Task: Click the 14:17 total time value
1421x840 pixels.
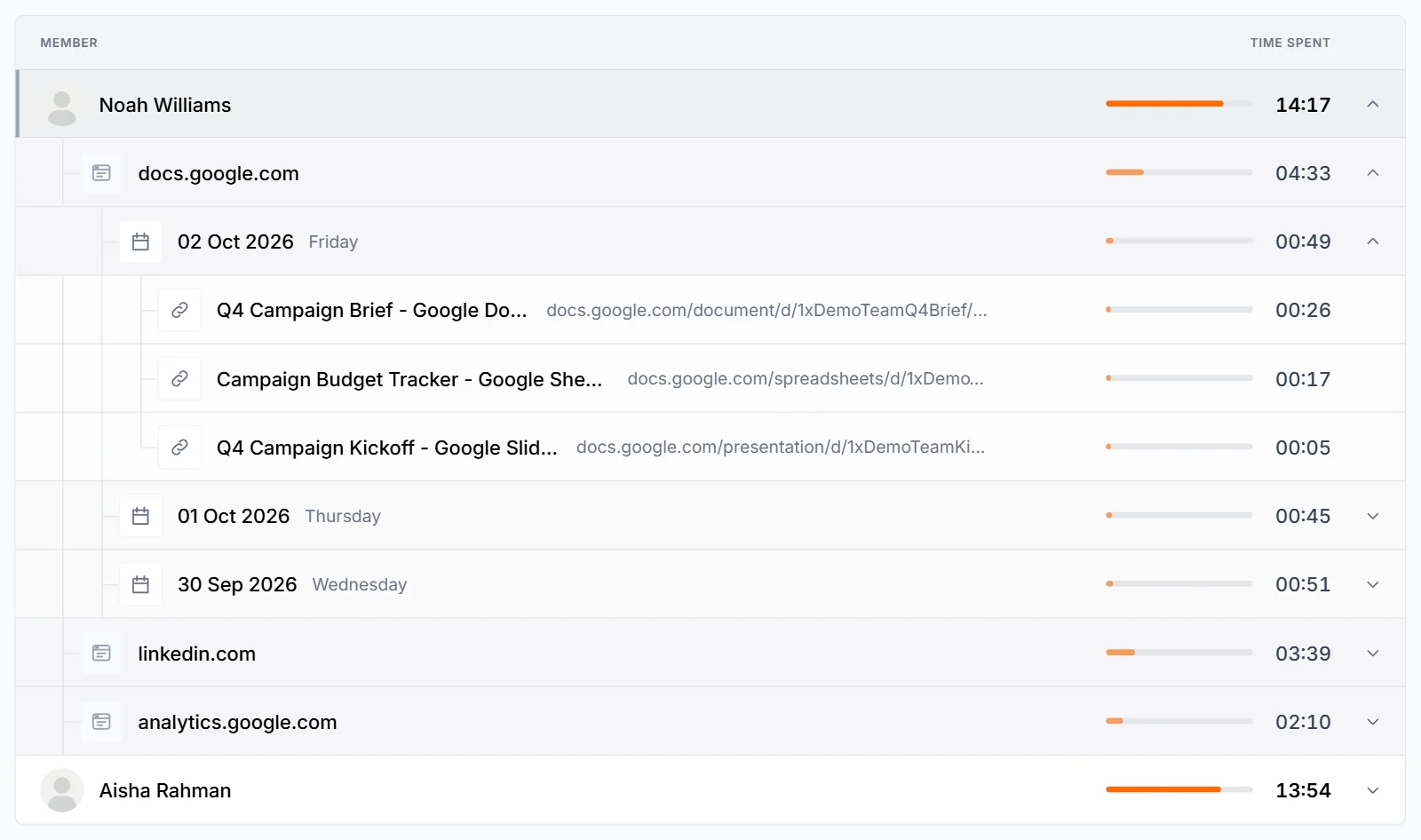Action: [1303, 105]
